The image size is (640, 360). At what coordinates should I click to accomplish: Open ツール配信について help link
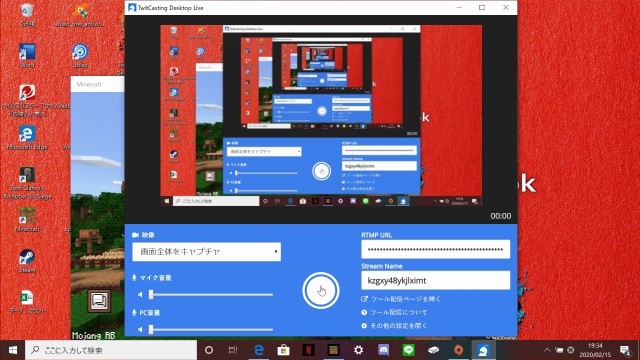coord(394,312)
